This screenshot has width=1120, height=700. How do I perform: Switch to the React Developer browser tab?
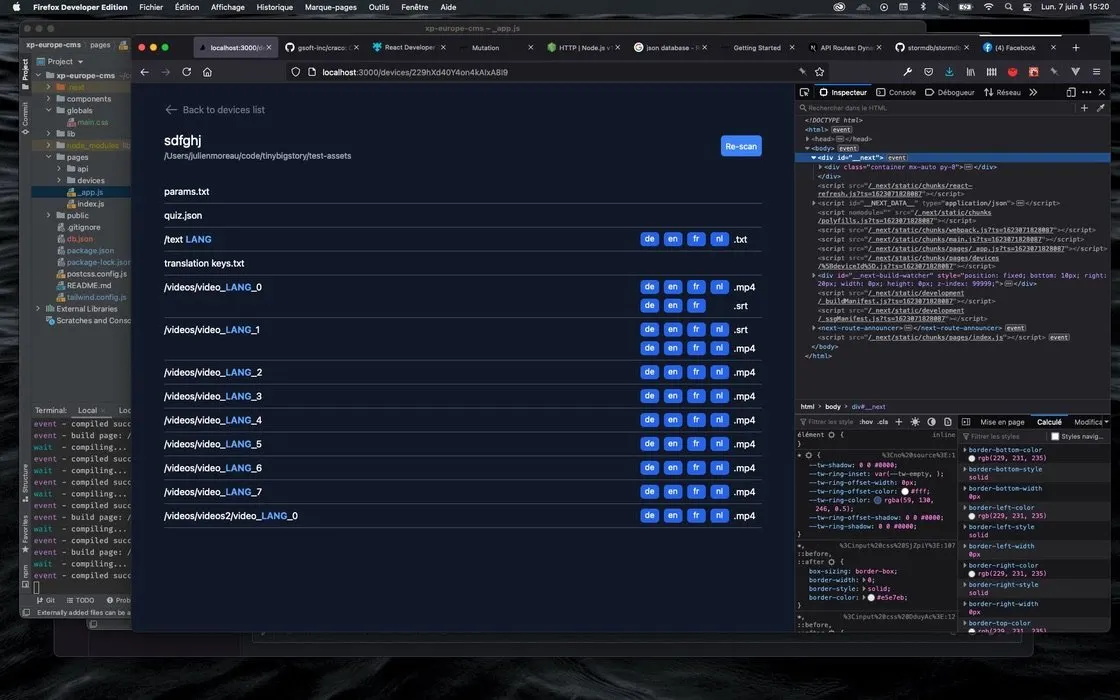coord(409,48)
